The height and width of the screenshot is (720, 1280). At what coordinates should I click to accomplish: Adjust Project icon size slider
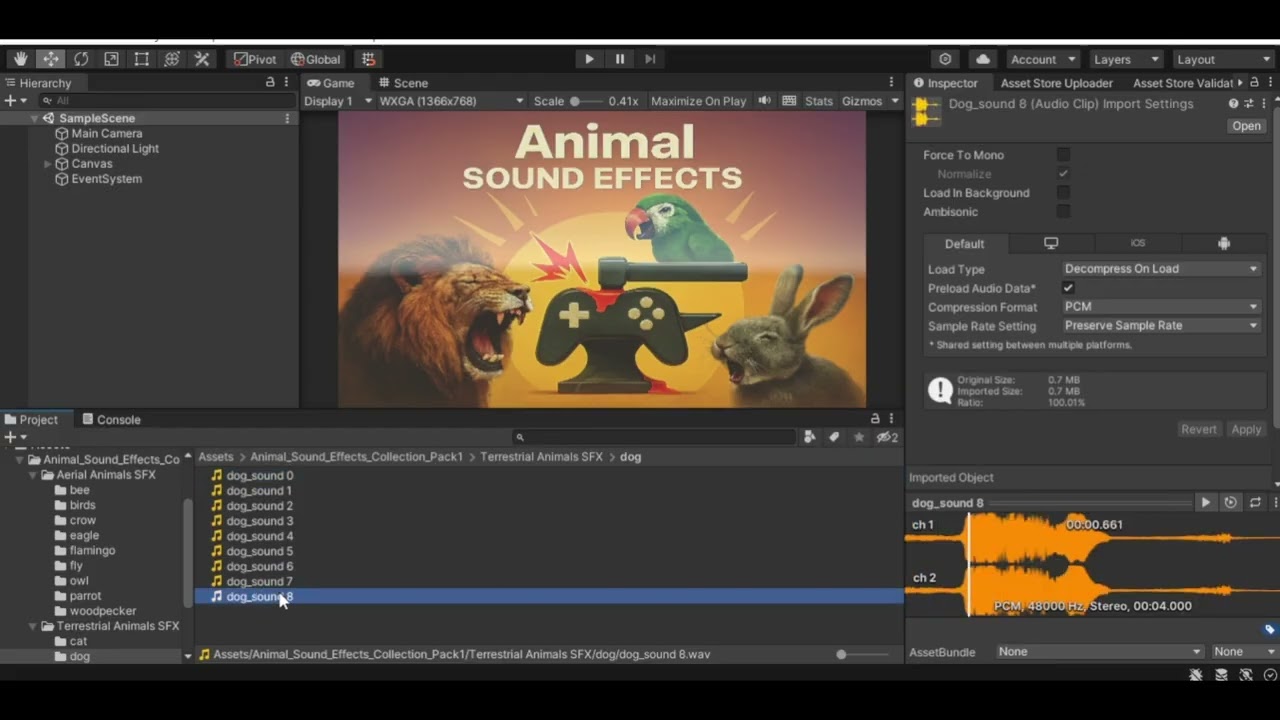tap(862, 654)
